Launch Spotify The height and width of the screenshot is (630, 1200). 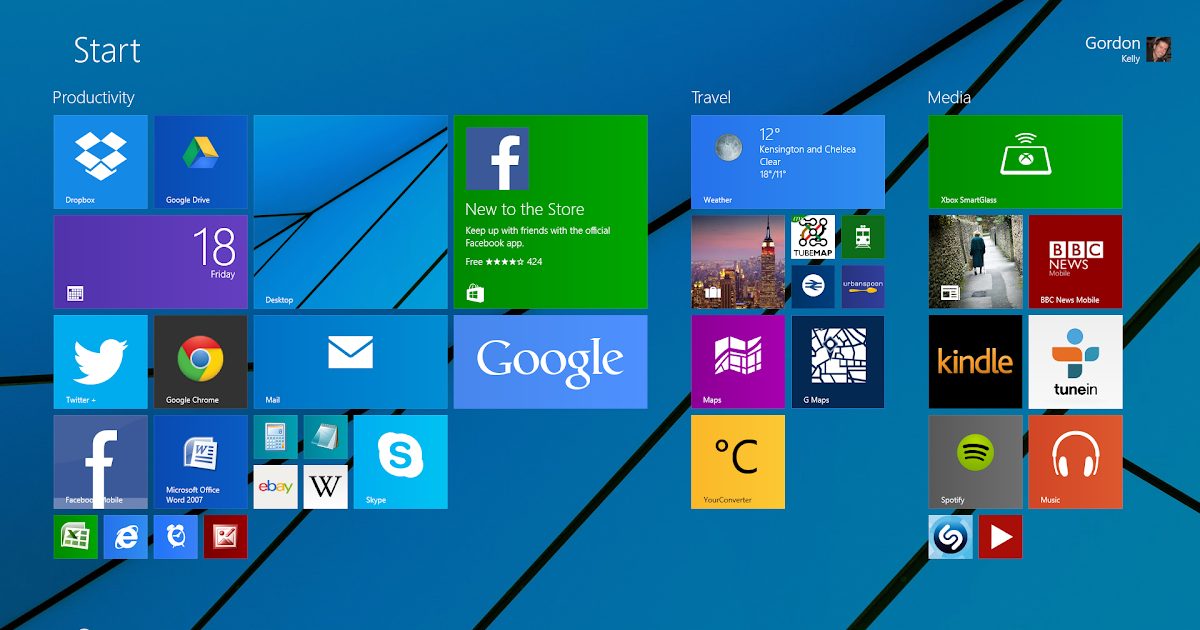[x=975, y=462]
